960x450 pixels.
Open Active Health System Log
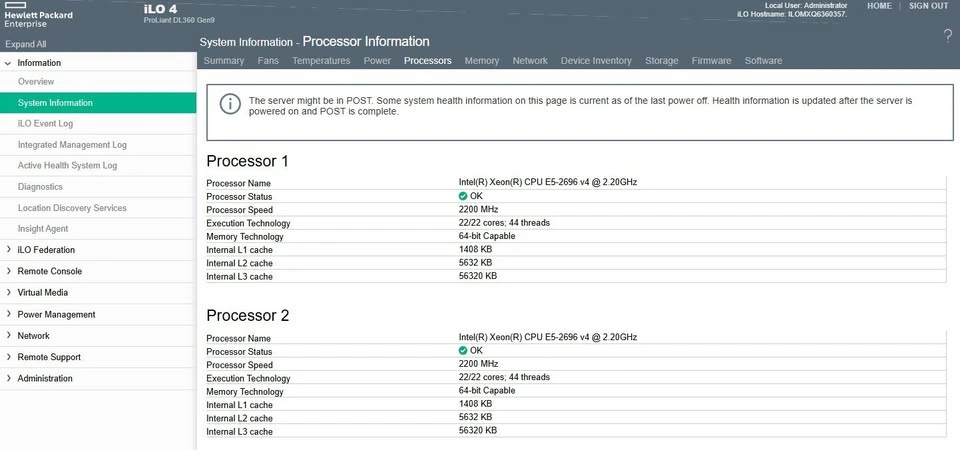click(67, 165)
